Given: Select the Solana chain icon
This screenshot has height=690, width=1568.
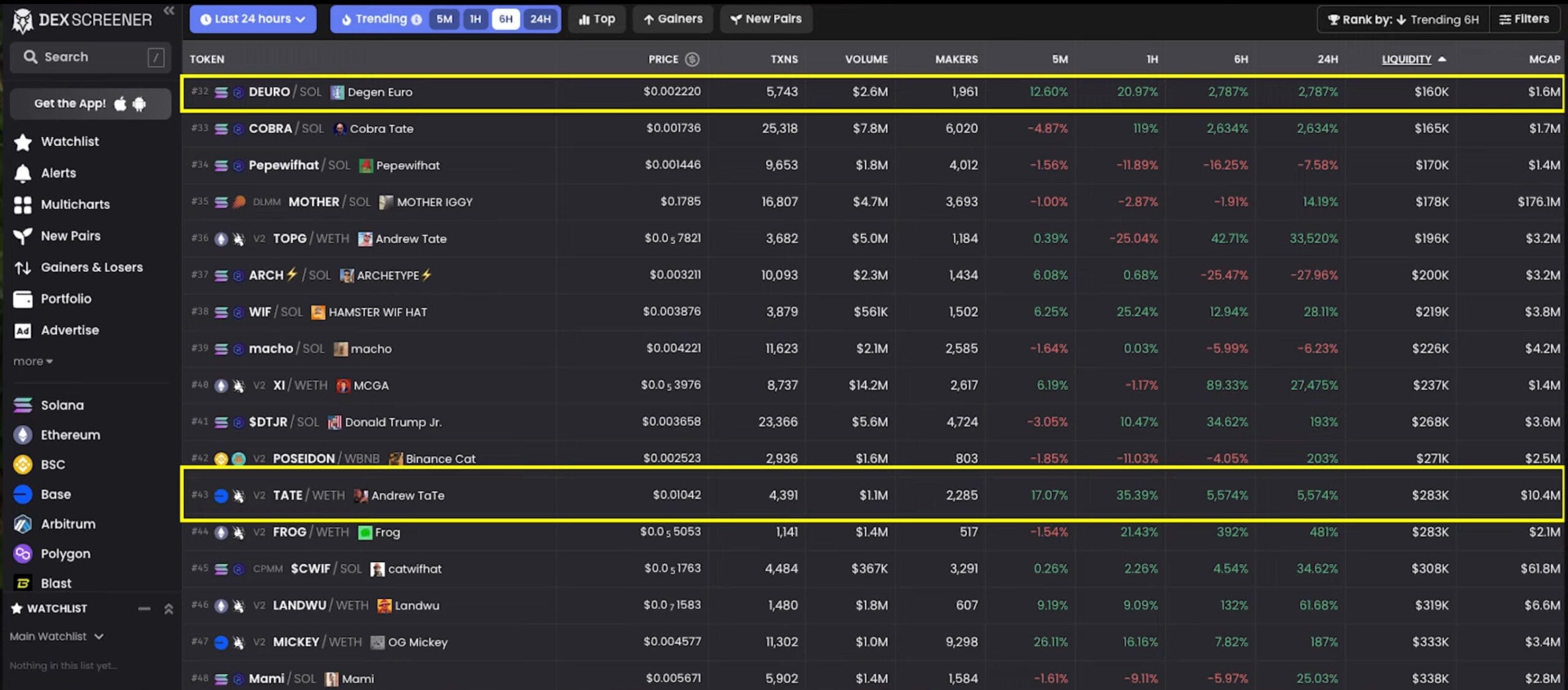Looking at the screenshot, I should point(23,405).
